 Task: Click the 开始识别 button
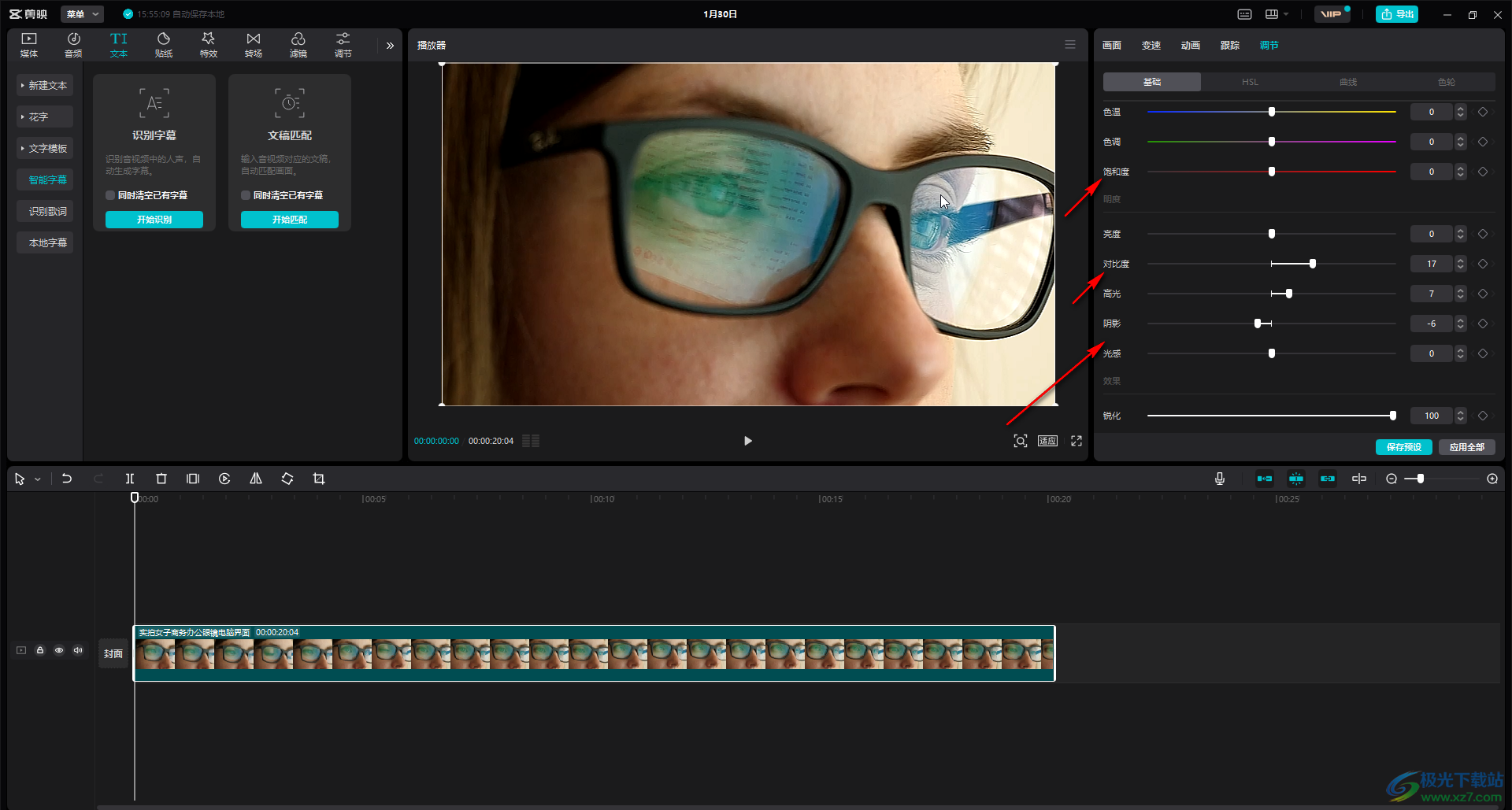tap(154, 220)
